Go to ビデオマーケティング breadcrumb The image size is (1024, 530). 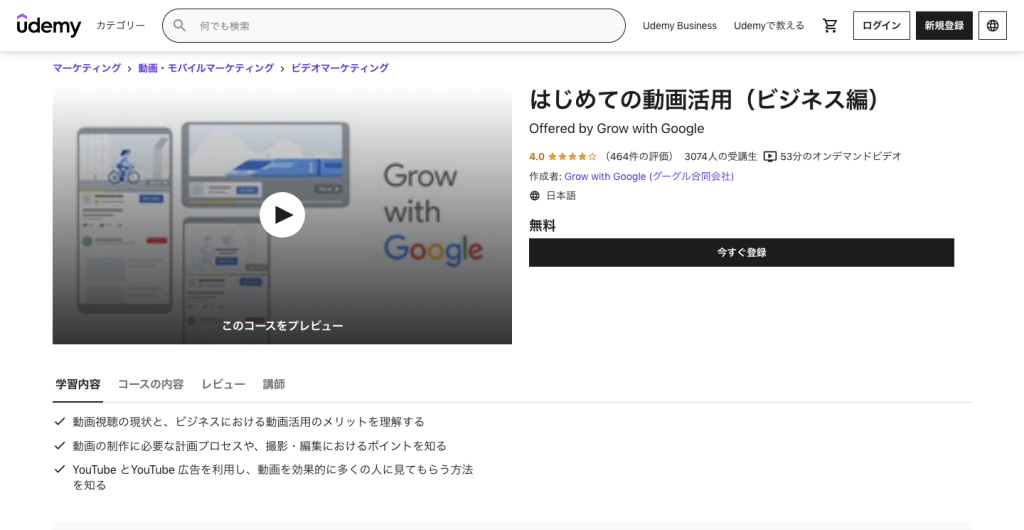[x=340, y=68]
